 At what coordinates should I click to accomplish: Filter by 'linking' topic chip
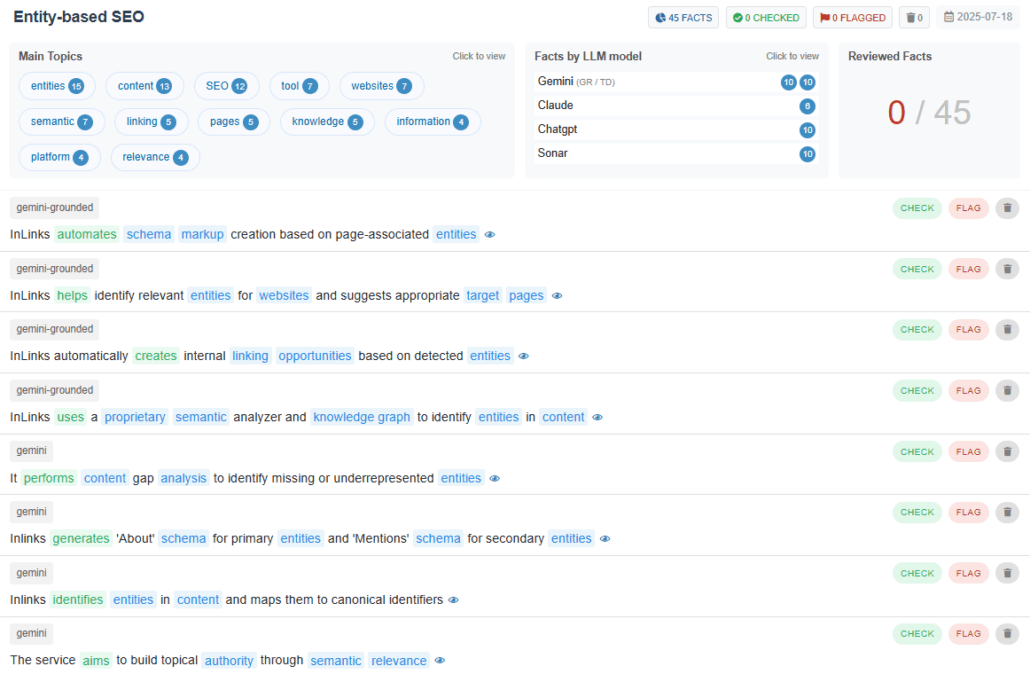click(x=151, y=122)
